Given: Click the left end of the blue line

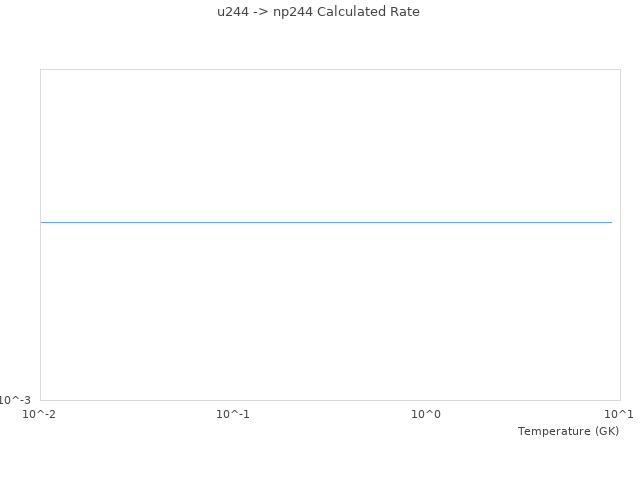Looking at the screenshot, I should click(x=42, y=222).
